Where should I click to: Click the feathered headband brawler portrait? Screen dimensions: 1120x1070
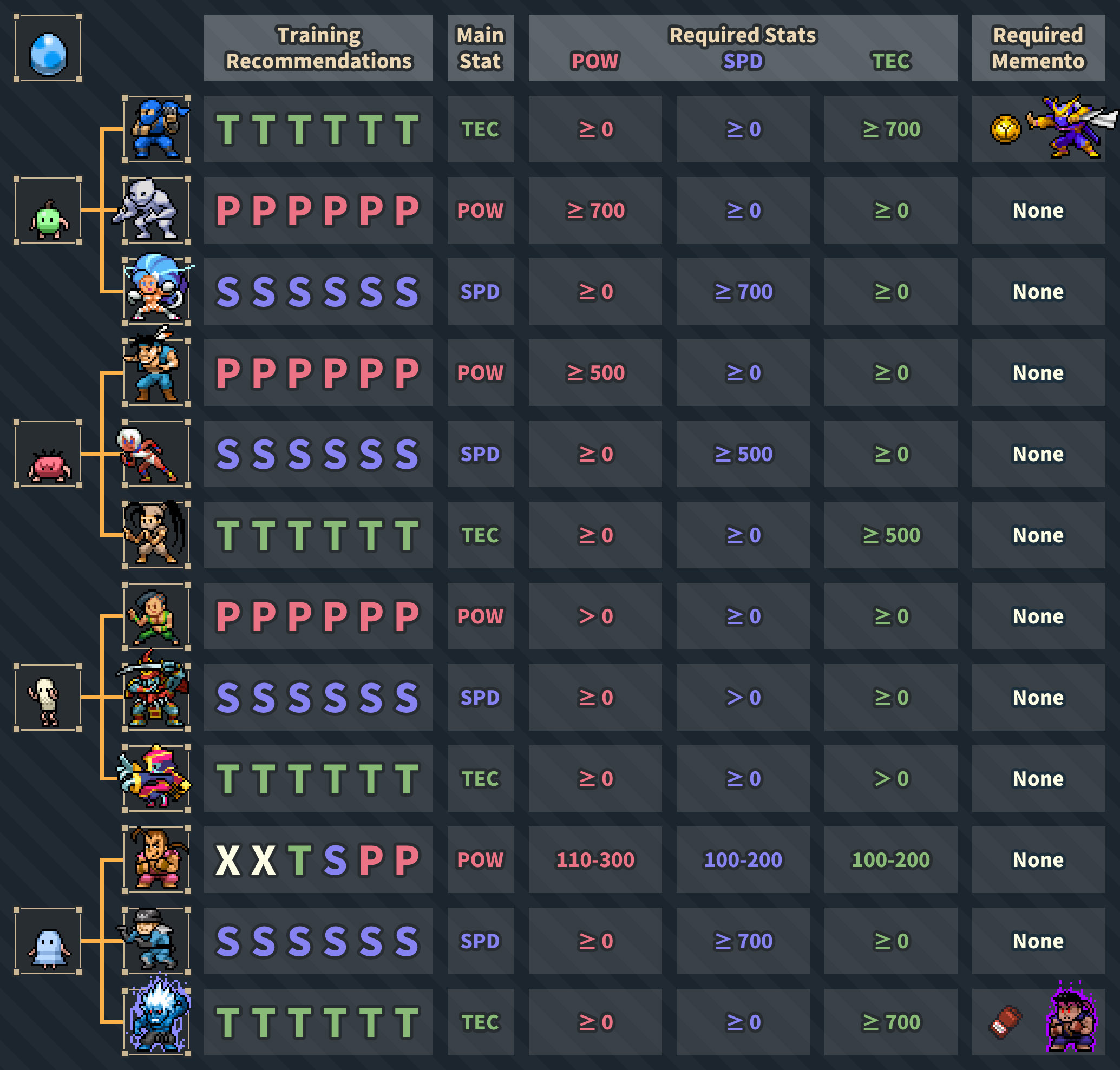pos(156,368)
